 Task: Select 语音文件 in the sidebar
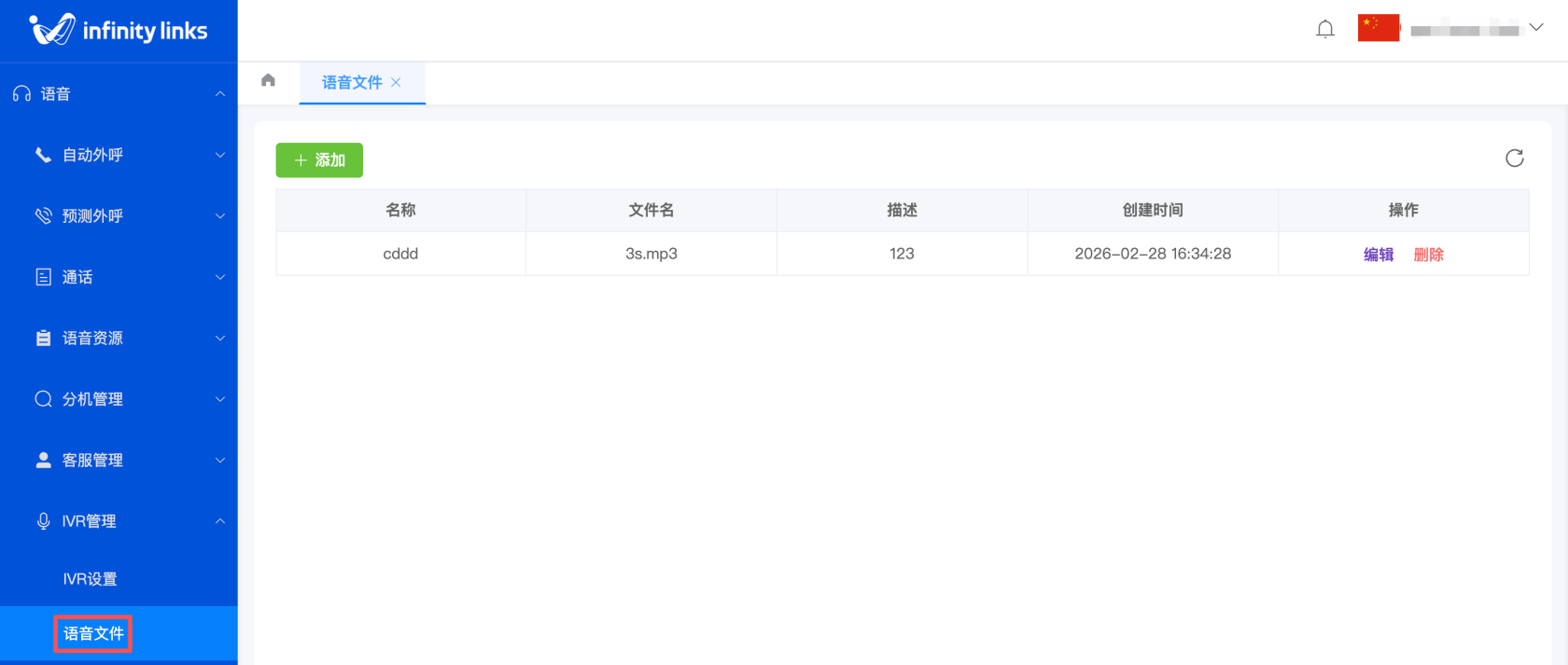[x=93, y=634]
